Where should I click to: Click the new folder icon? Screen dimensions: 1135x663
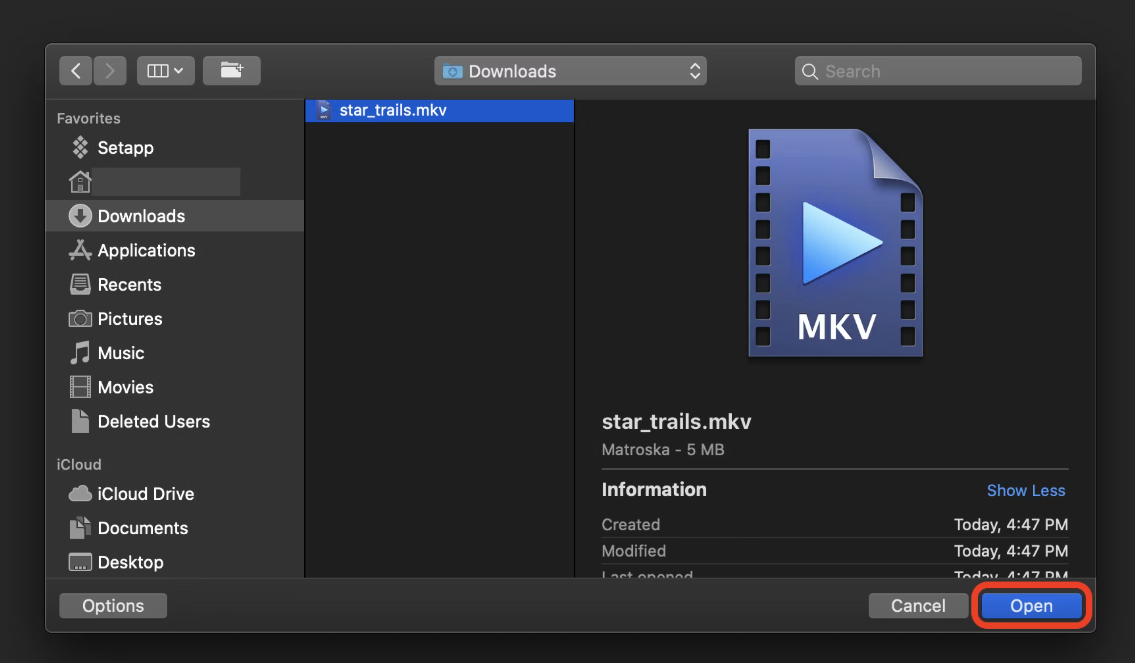click(232, 70)
